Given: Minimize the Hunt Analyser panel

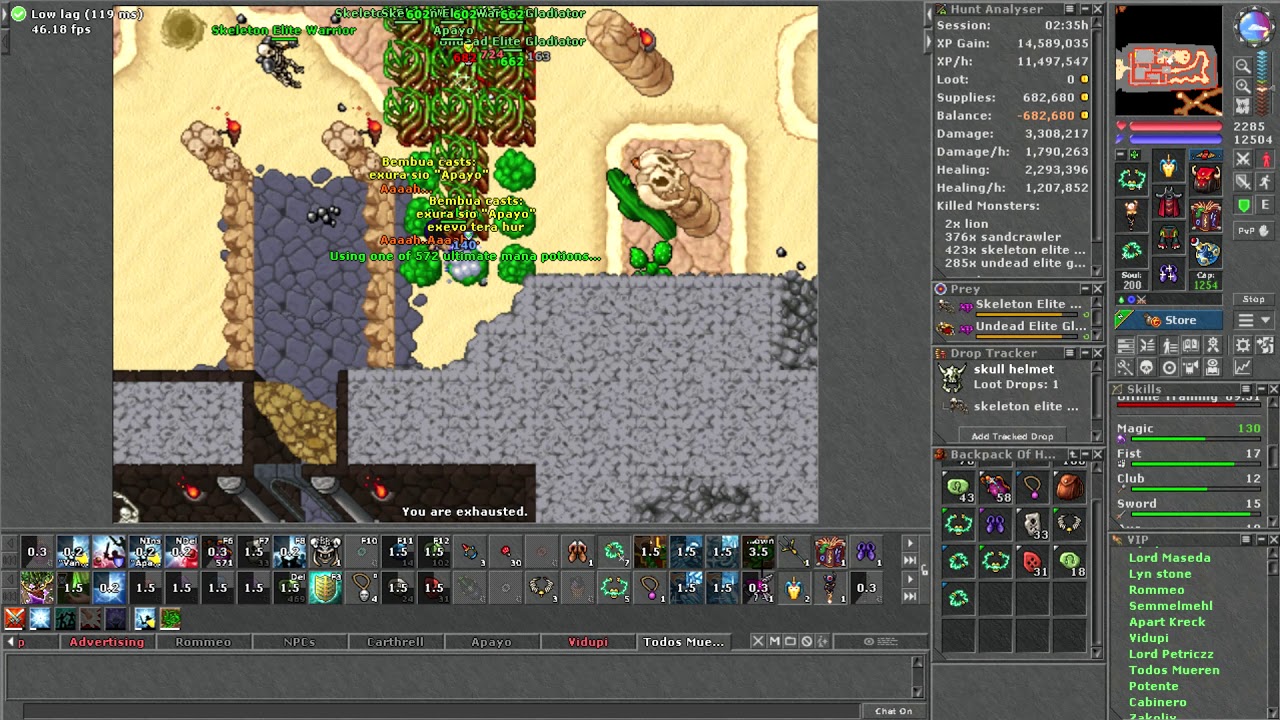Looking at the screenshot, I should point(1083,9).
